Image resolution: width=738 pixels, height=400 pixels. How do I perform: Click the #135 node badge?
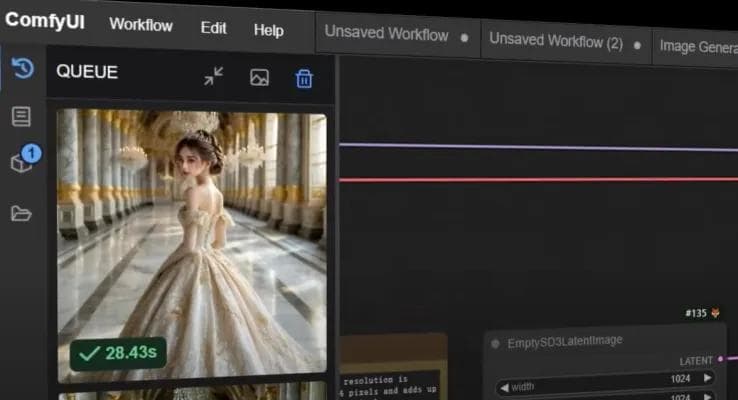[696, 313]
